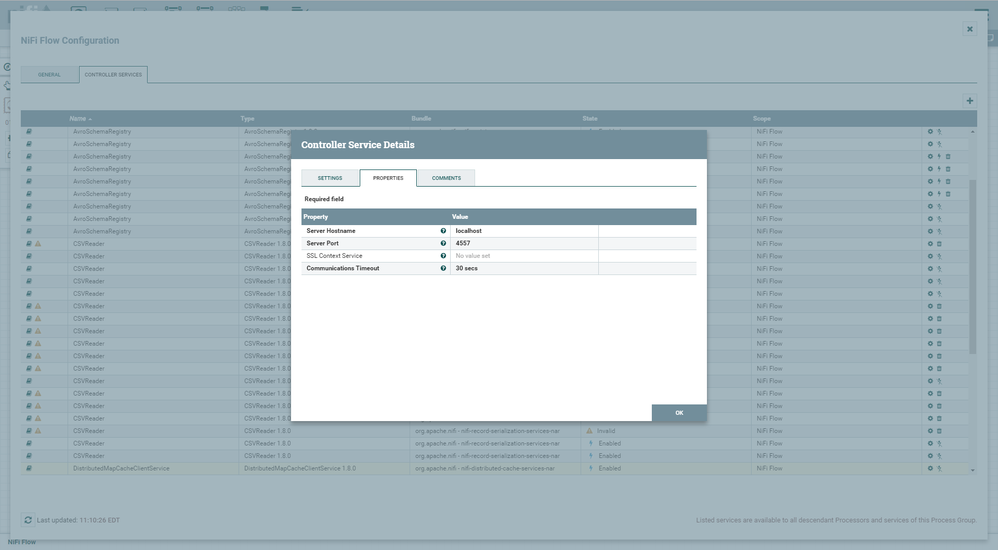
Task: Select the '30 secs' timeout value
Action: 524,268
